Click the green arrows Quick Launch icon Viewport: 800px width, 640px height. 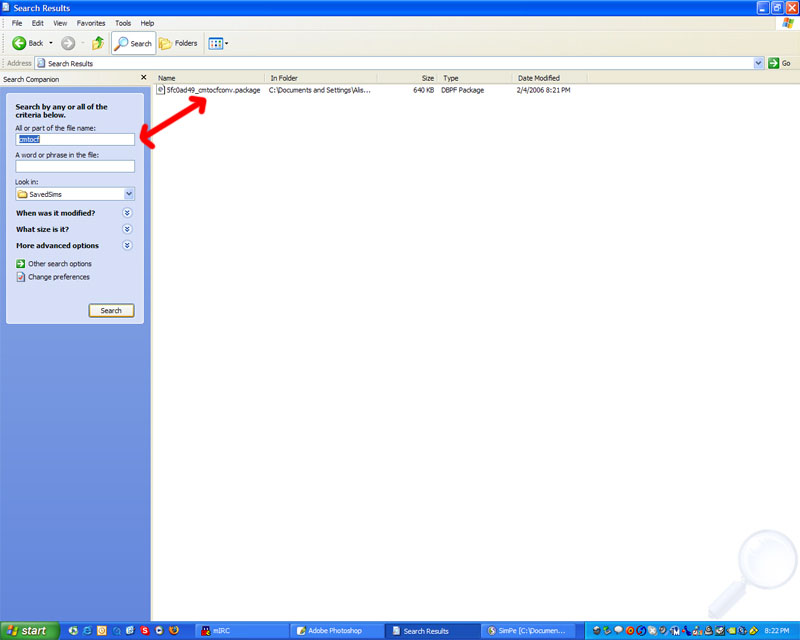[x=73, y=631]
